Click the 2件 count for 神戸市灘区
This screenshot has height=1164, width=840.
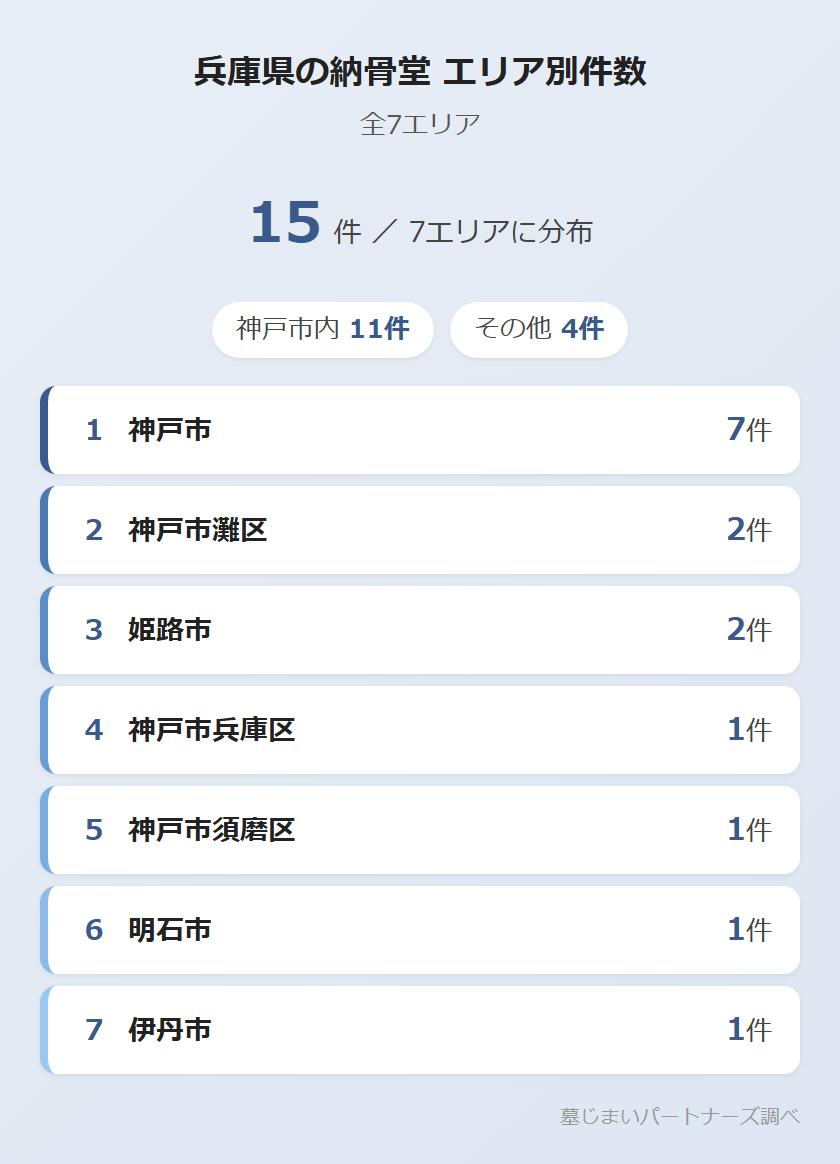749,530
